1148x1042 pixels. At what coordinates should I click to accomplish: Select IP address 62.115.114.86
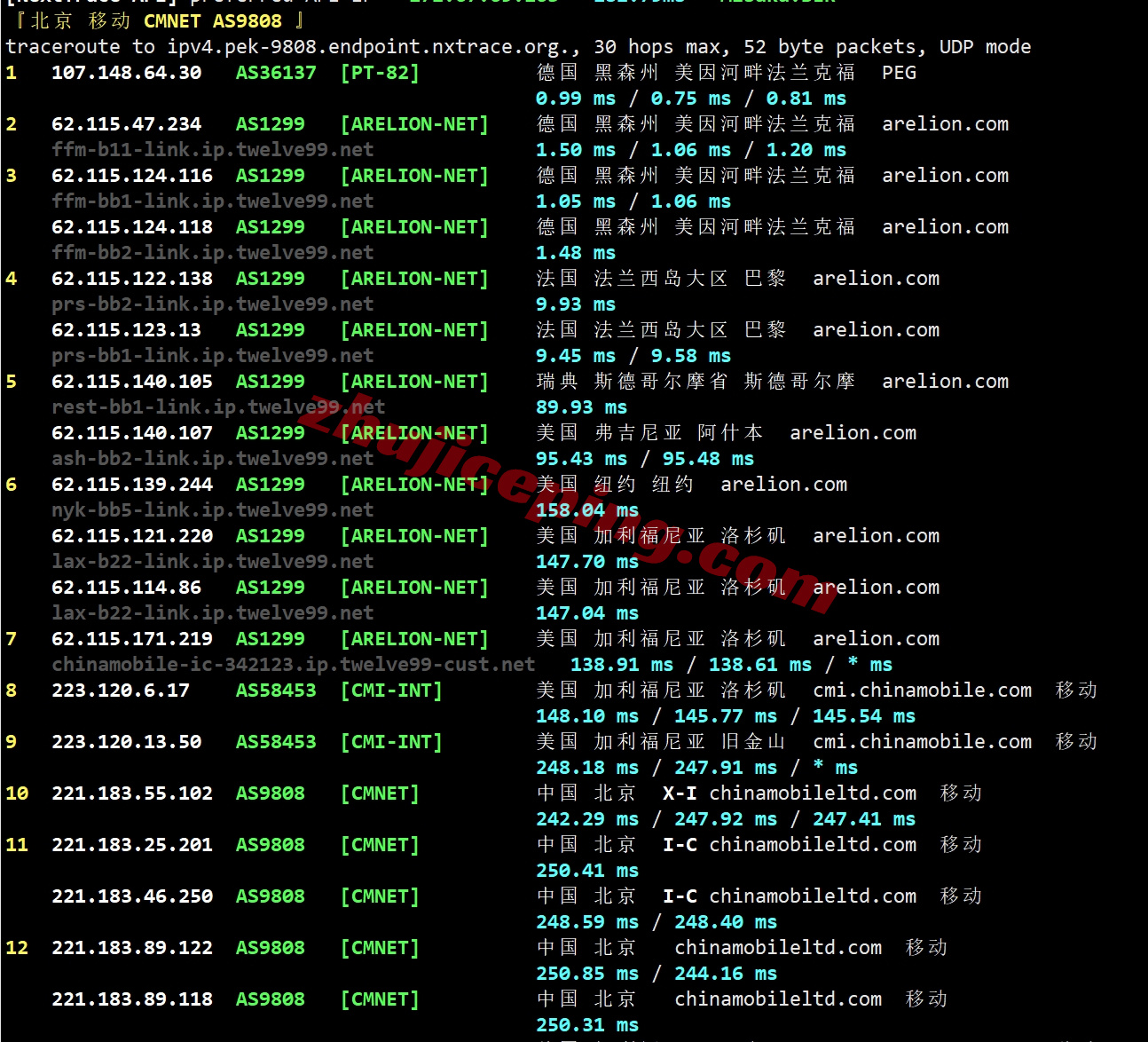pyautogui.click(x=127, y=588)
